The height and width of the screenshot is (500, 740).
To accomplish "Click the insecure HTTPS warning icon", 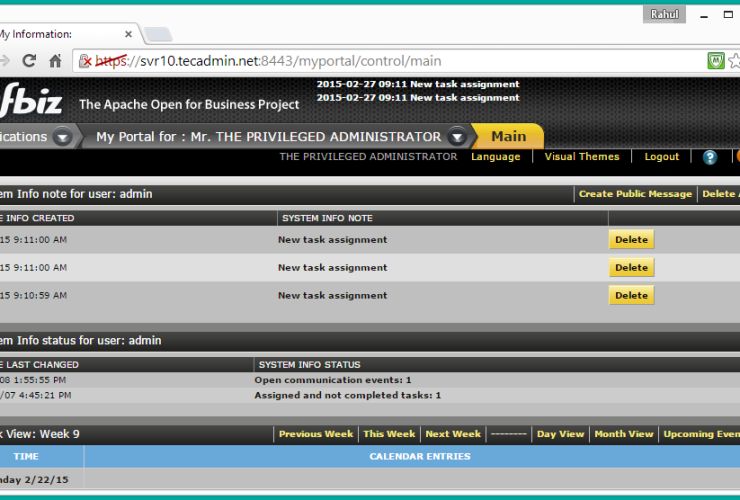I will point(86,61).
